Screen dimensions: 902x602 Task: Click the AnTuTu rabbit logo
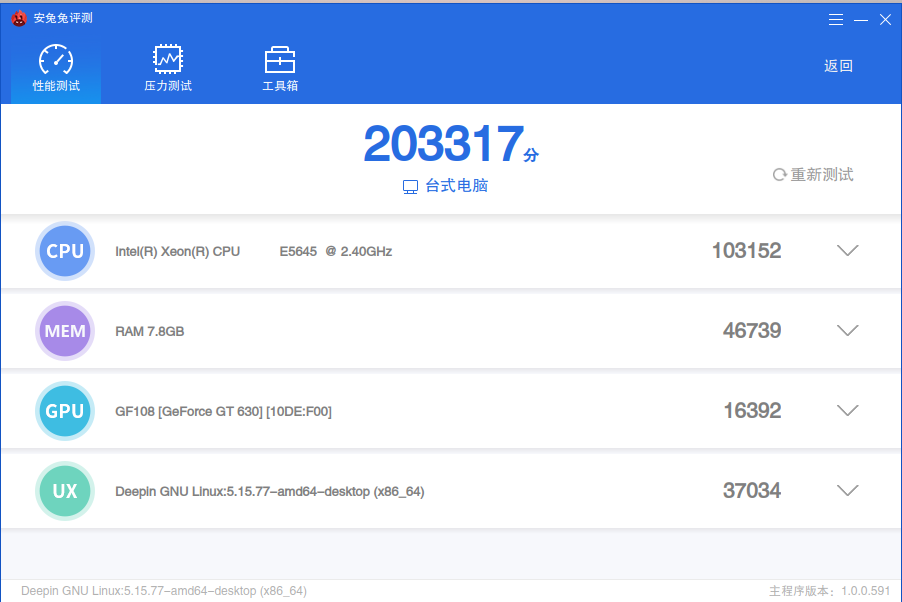pos(20,17)
